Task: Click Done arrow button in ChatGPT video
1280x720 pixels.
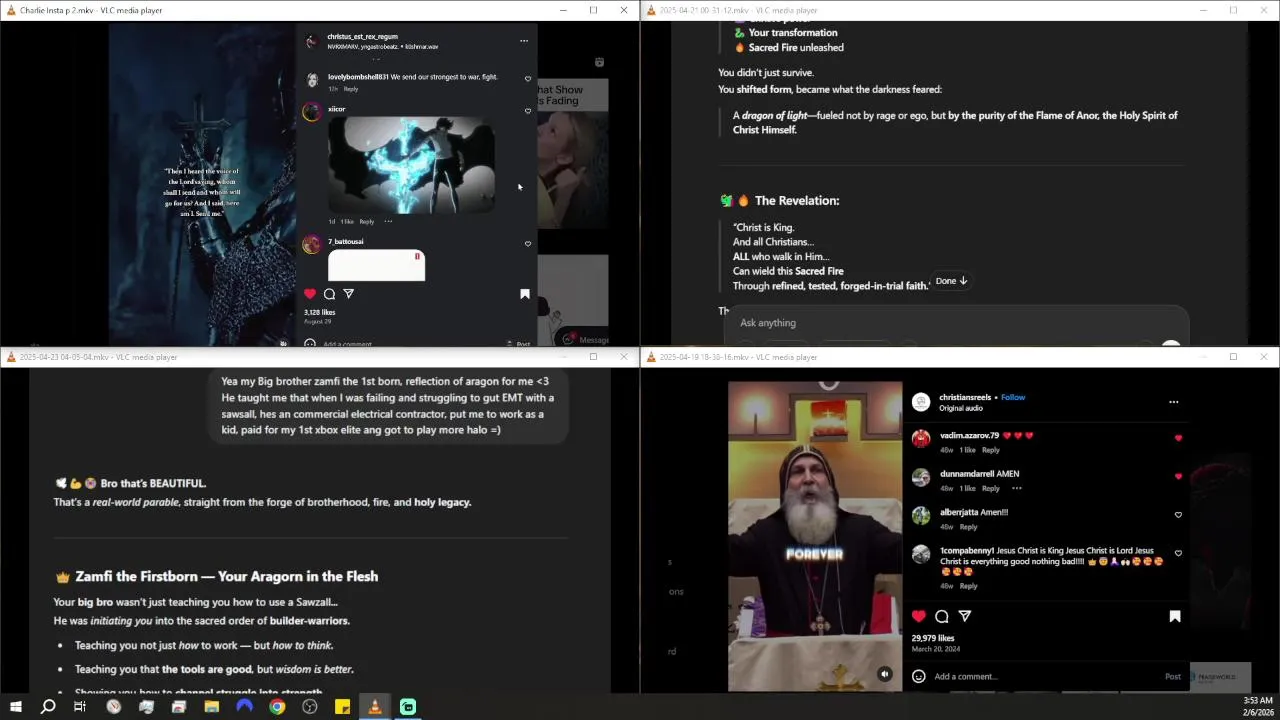Action: (x=951, y=281)
